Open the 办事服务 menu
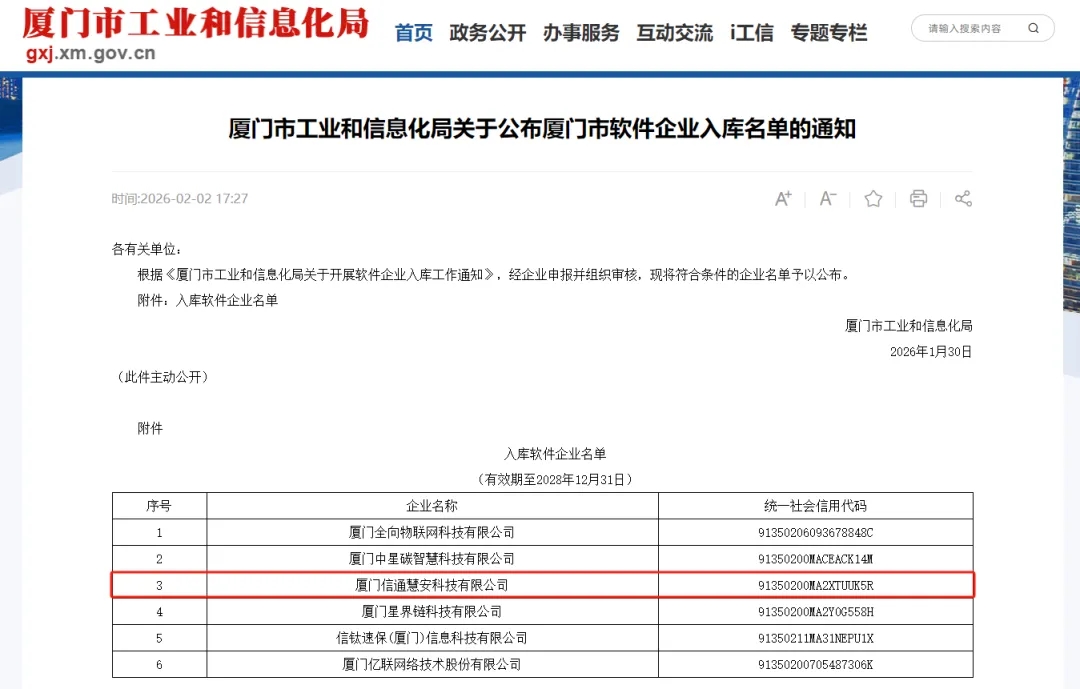 click(581, 33)
